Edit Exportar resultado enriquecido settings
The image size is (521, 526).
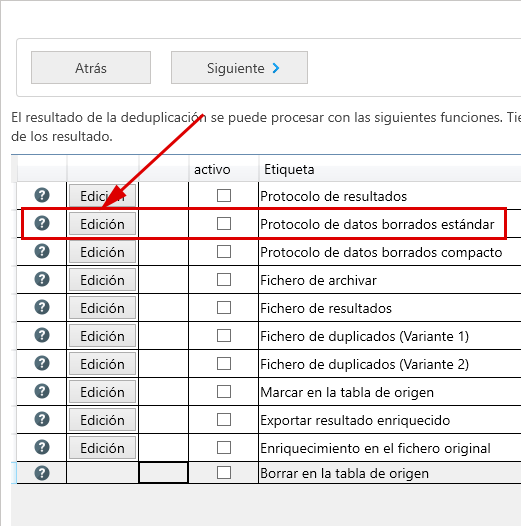pos(103,420)
